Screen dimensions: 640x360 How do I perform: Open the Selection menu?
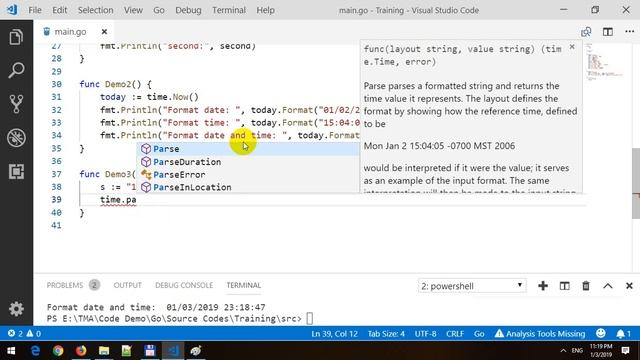(x=96, y=10)
